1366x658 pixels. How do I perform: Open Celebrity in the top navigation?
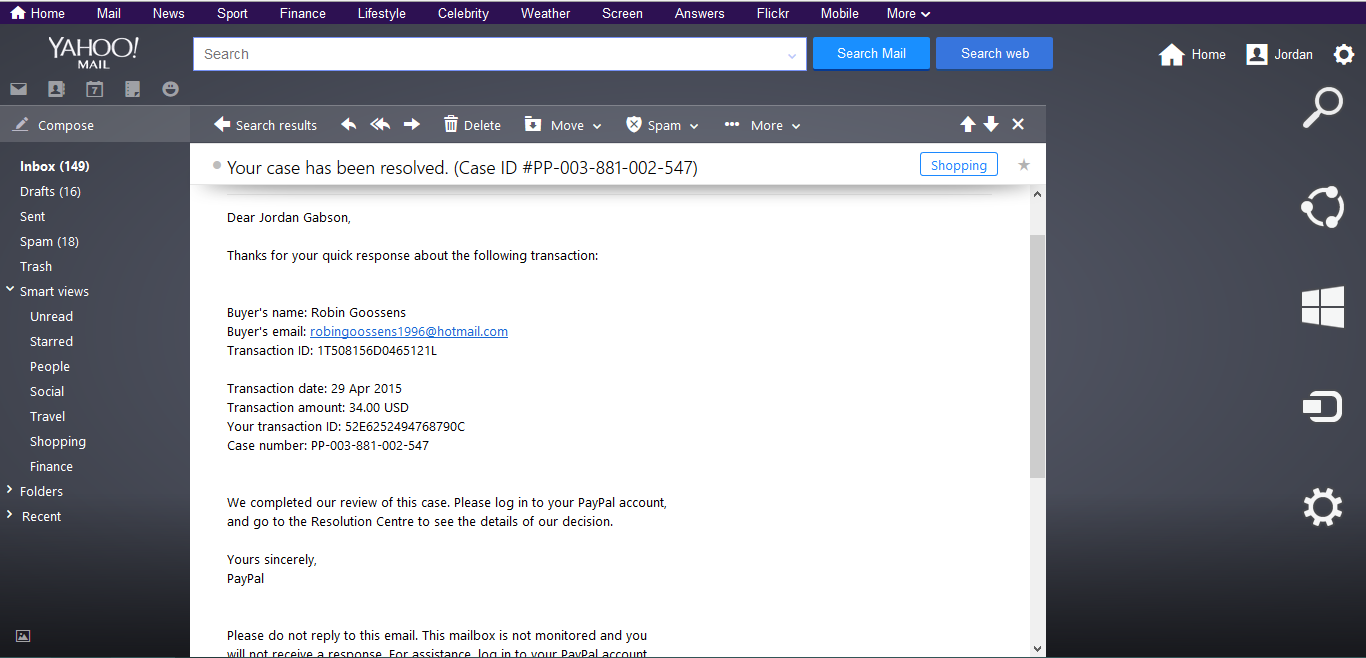(463, 13)
